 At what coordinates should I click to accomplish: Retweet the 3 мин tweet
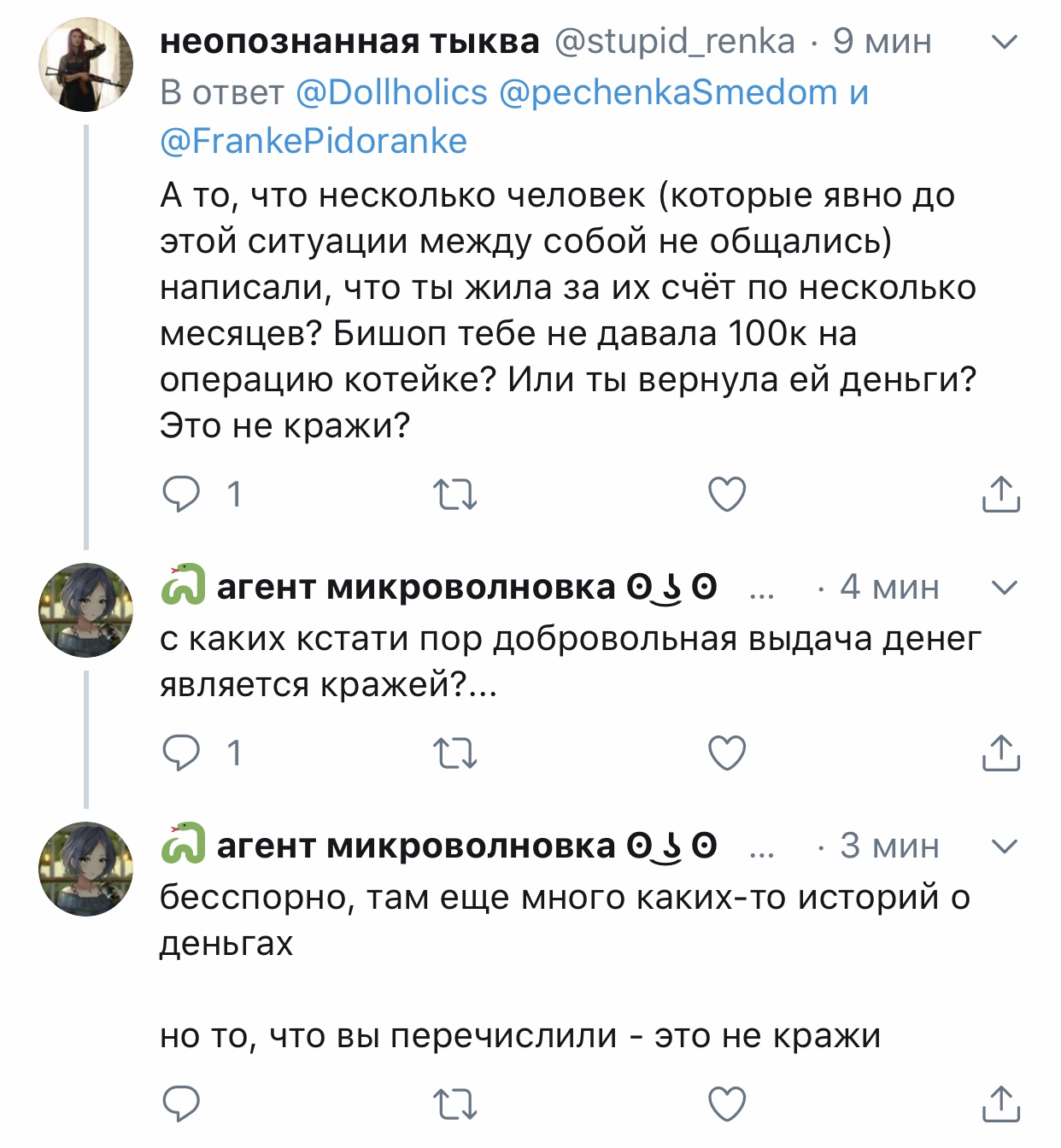coord(454,1104)
